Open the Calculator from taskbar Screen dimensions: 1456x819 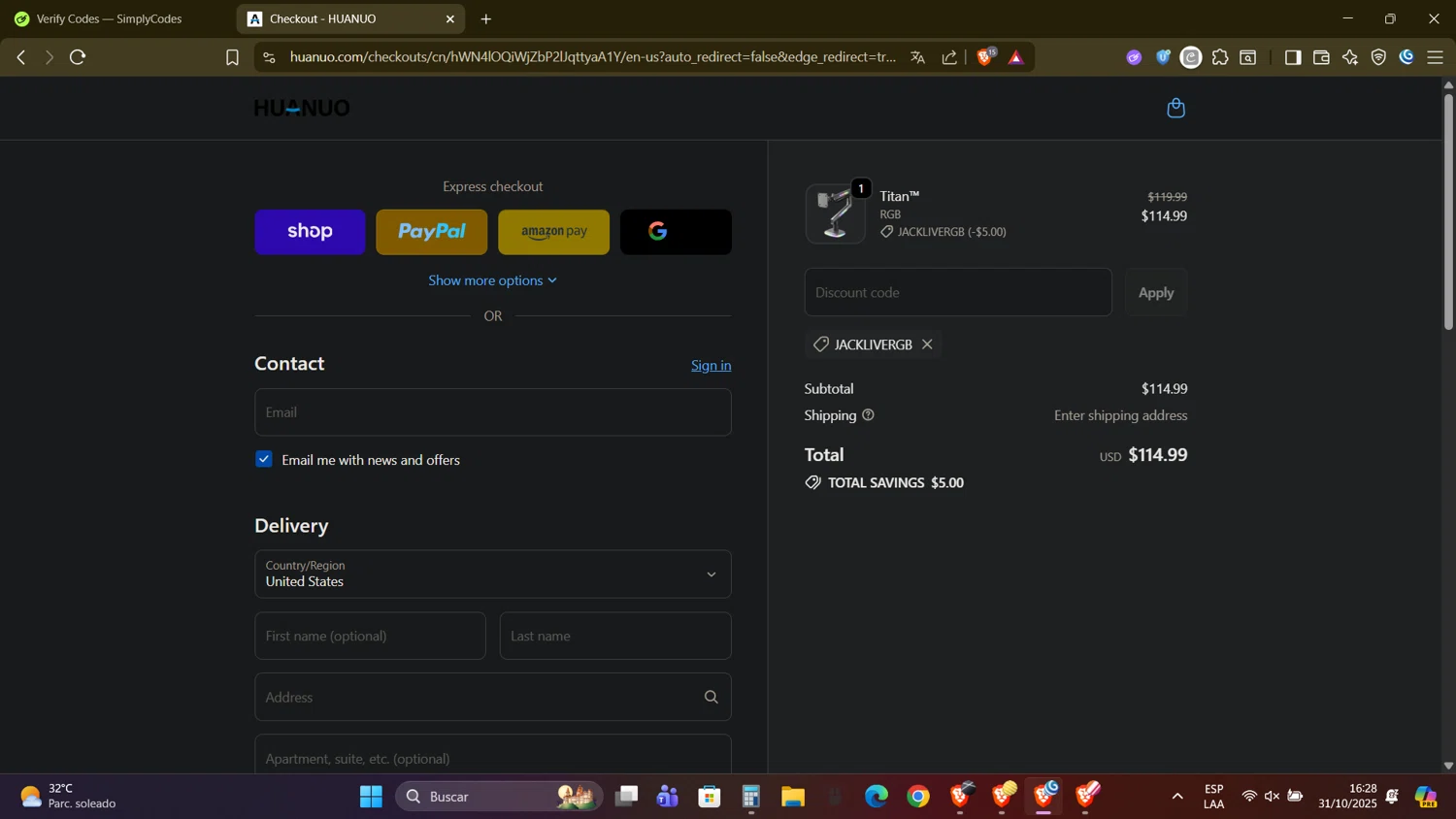[x=750, y=797]
